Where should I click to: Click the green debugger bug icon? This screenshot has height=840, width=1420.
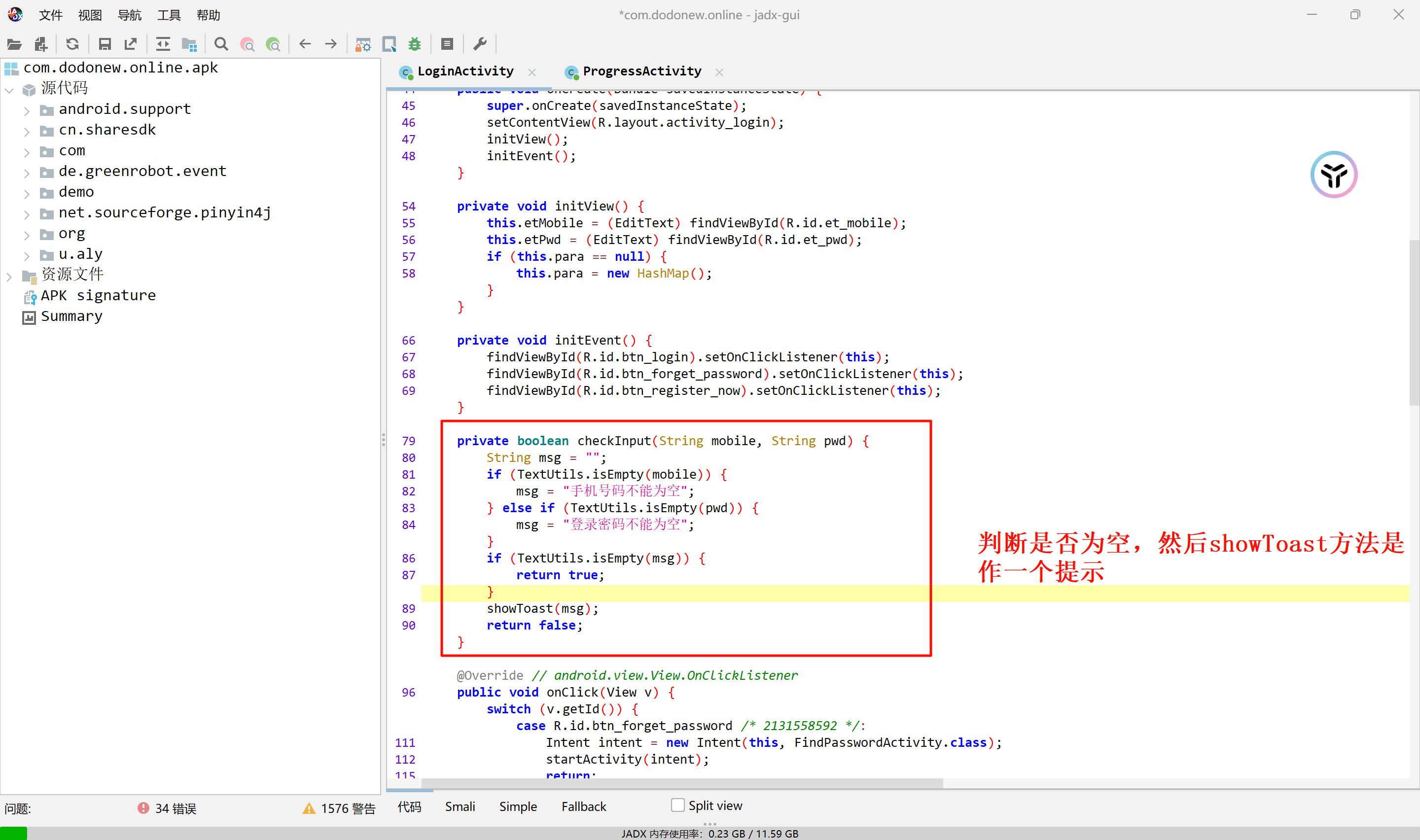[x=415, y=44]
